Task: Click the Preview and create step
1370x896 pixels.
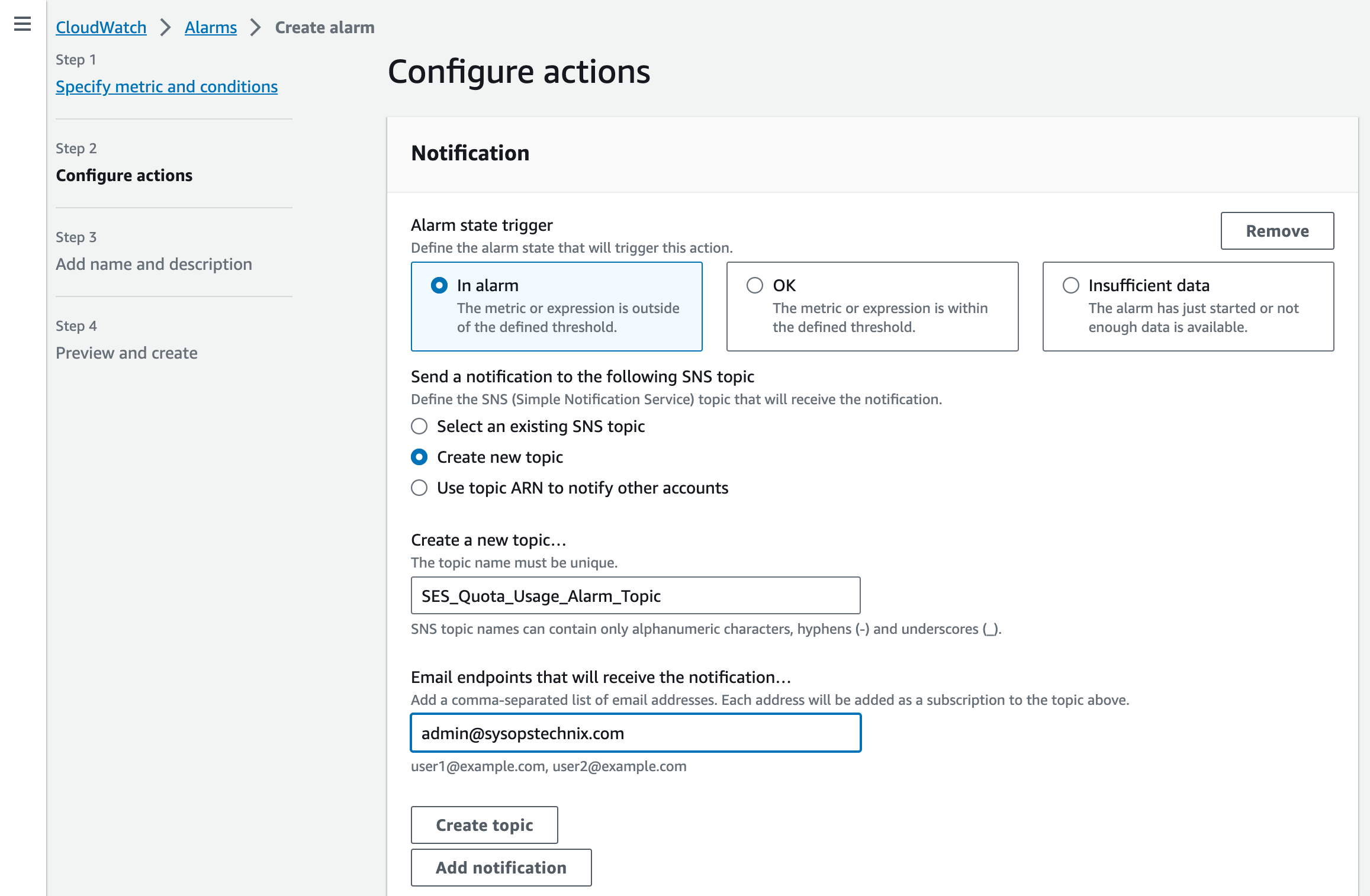Action: coord(127,353)
